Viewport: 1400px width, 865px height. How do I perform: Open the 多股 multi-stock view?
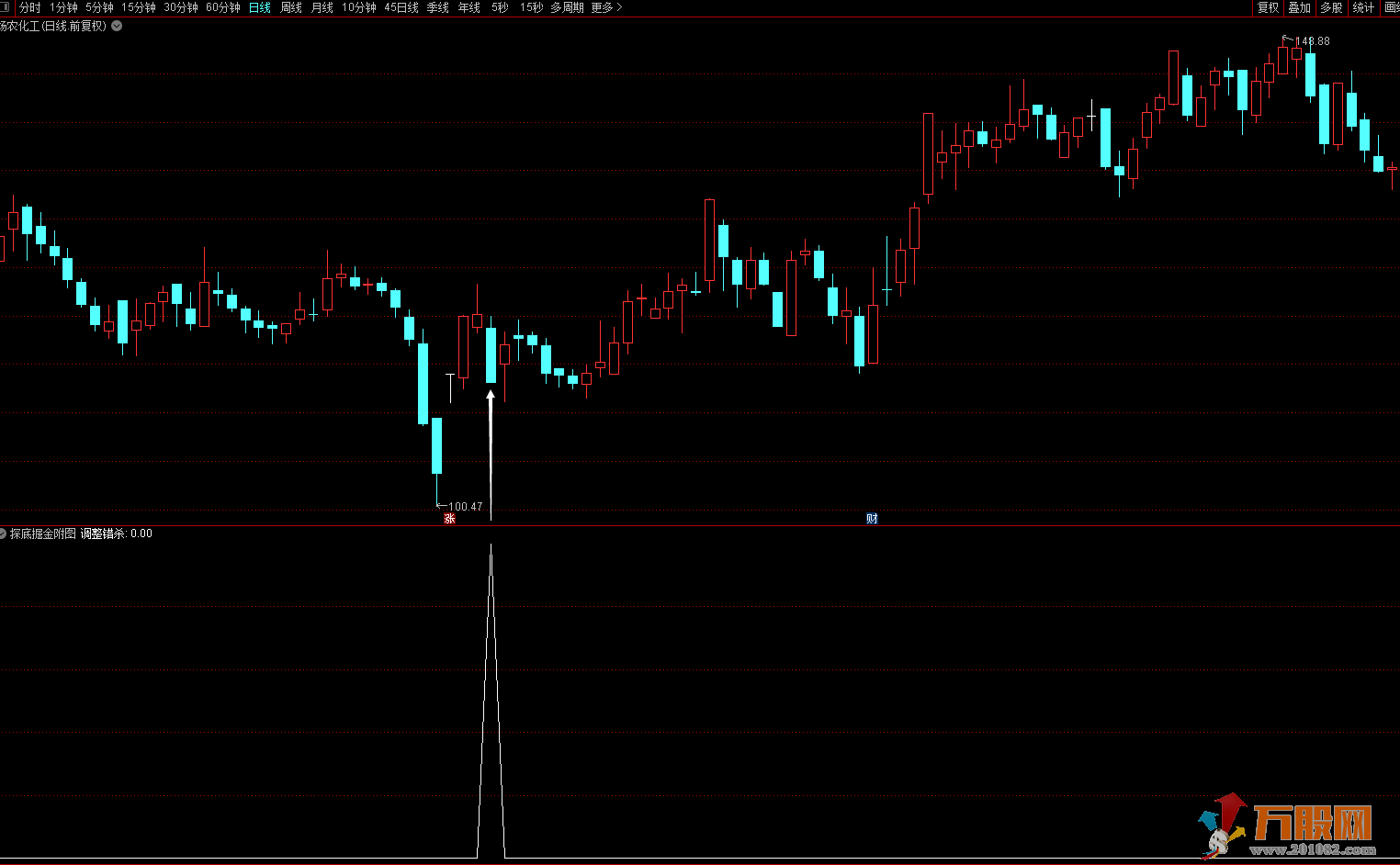[1331, 7]
